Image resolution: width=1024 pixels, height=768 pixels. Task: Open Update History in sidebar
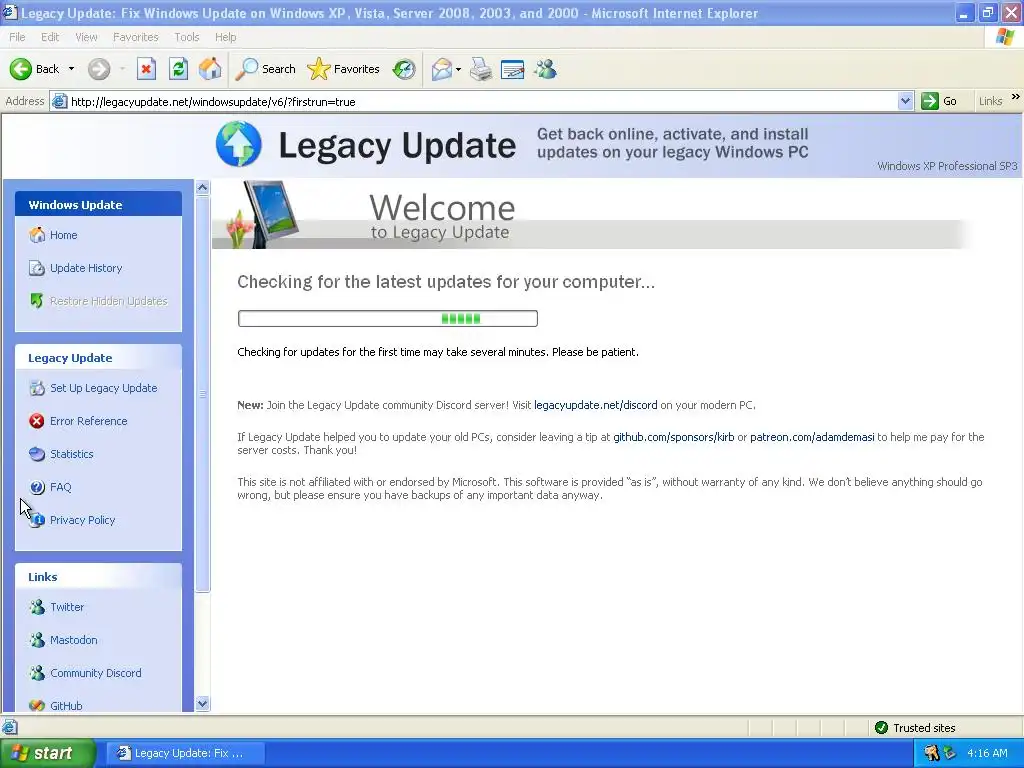(x=86, y=268)
